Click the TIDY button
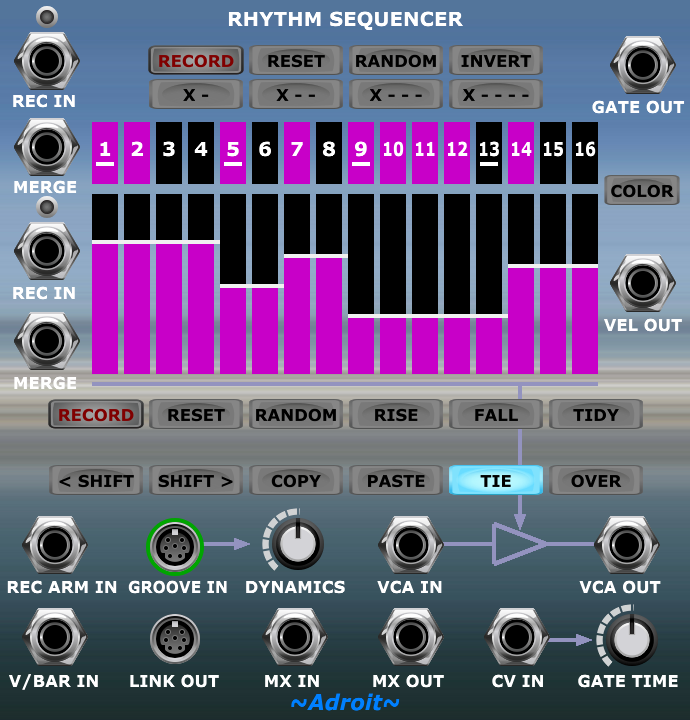This screenshot has width=690, height=720. coord(596,414)
